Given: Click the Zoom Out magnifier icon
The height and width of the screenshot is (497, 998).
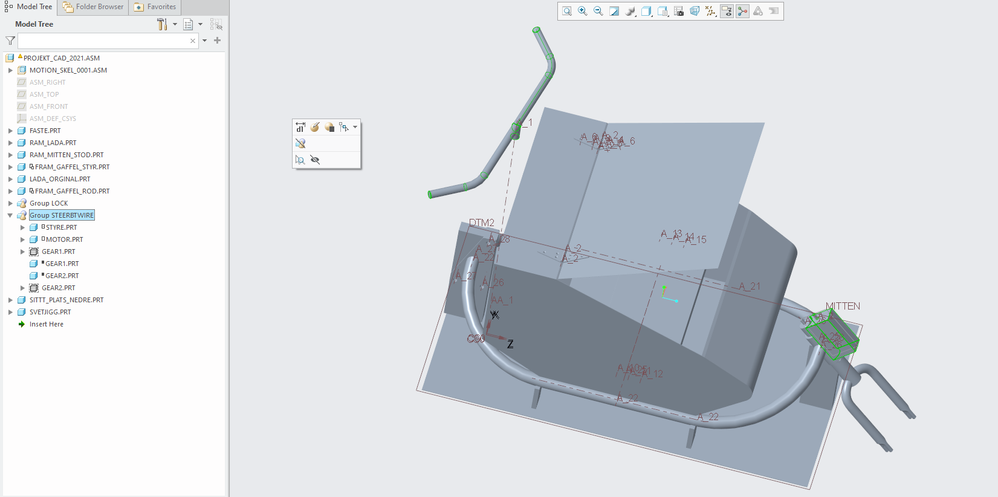Looking at the screenshot, I should pos(598,12).
